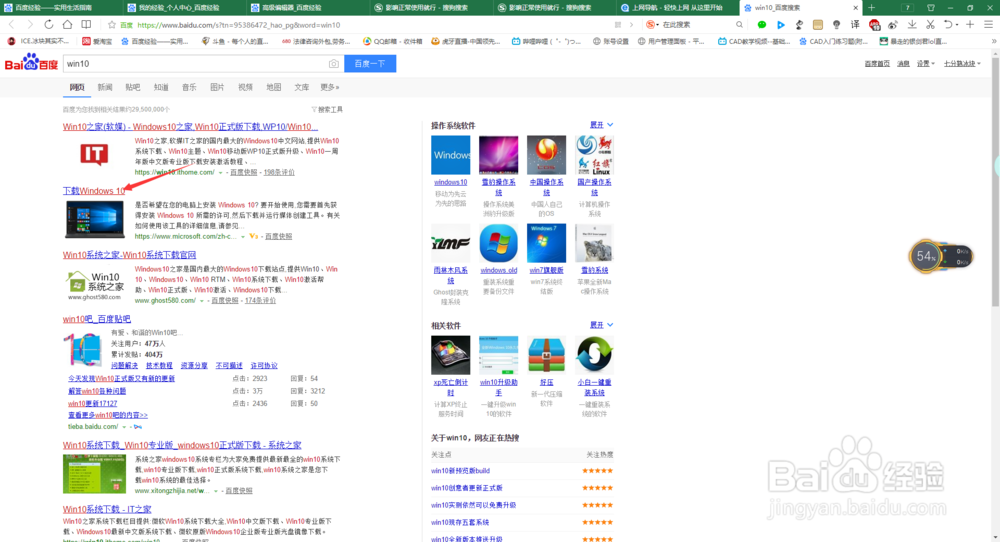Expand 展开 next to 操作系统软件
1000x542 pixels.
click(601, 125)
